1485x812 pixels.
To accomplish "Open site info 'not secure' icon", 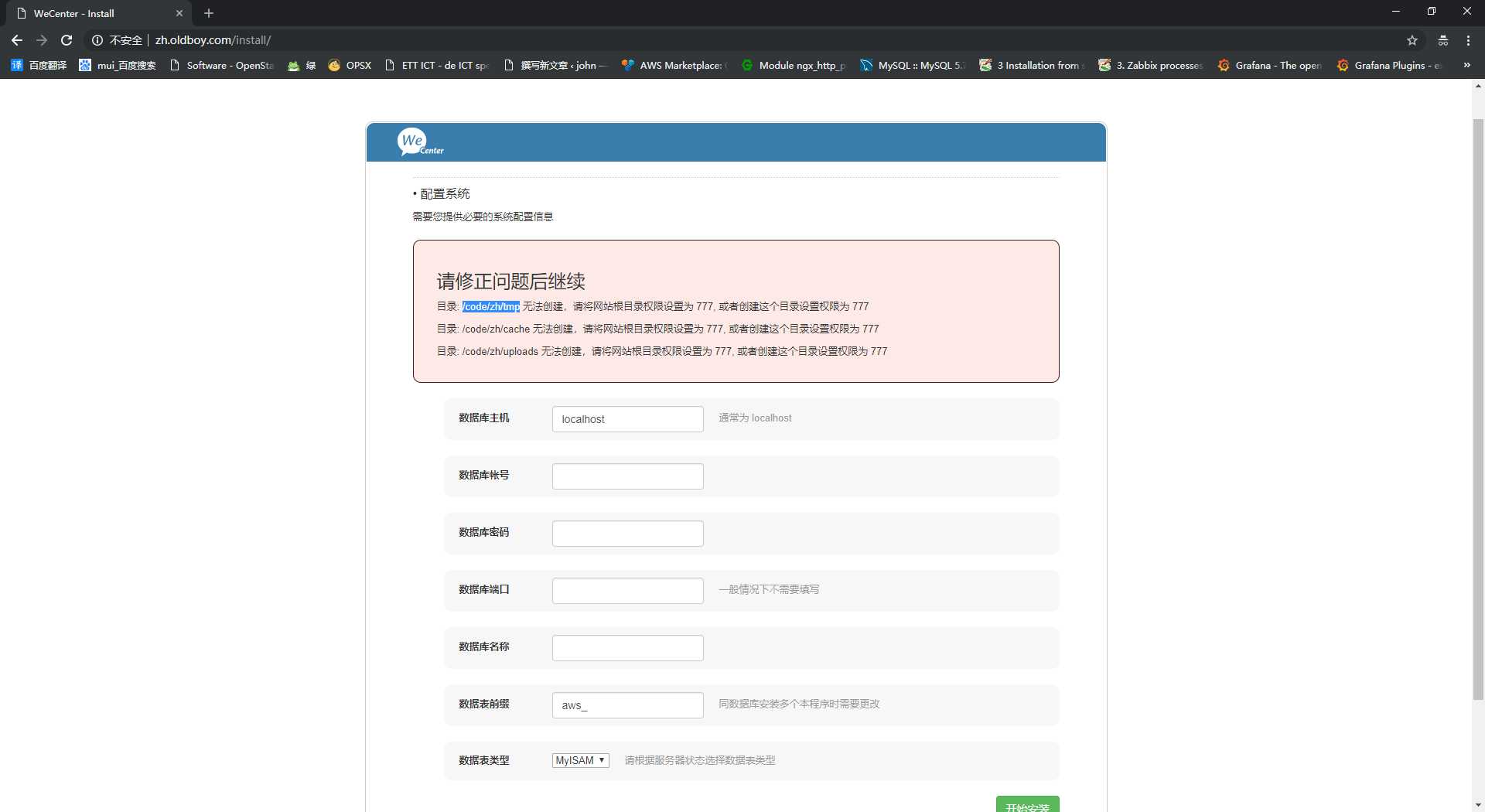I will (97, 40).
